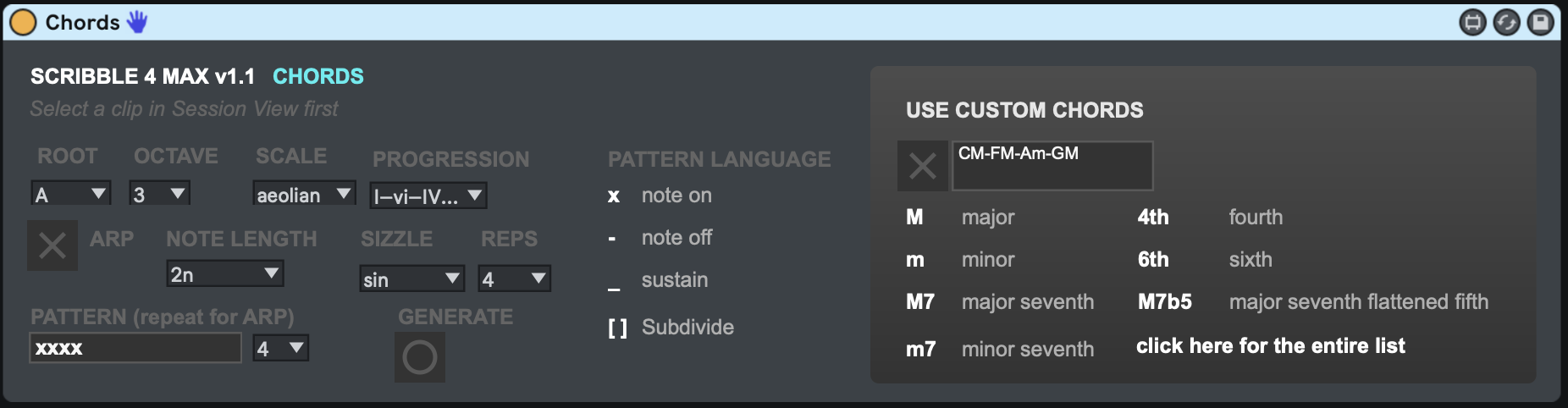1568x408 pixels.
Task: Click the cyan CHORDS title label
Action: [318, 76]
